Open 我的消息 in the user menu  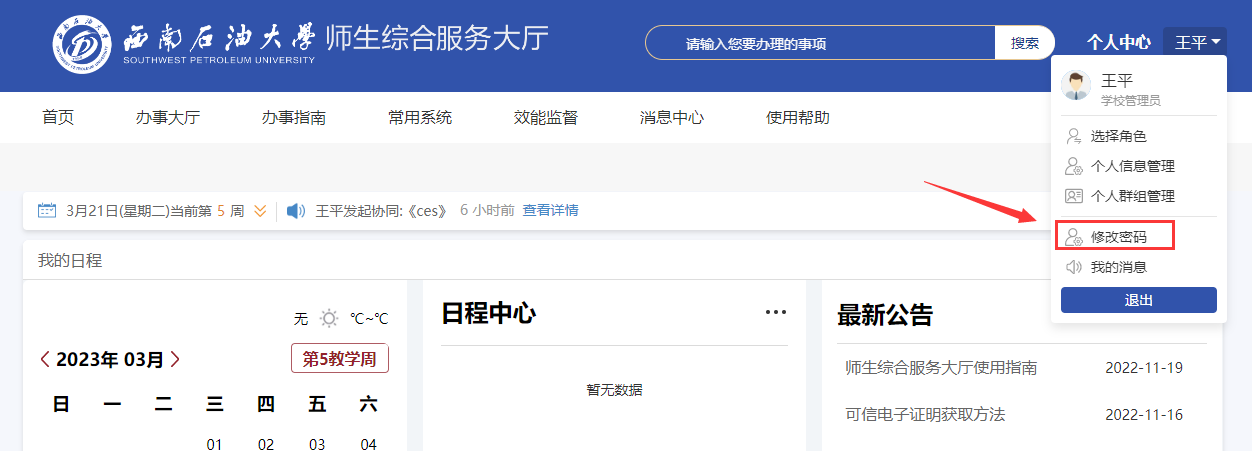click(x=1118, y=267)
